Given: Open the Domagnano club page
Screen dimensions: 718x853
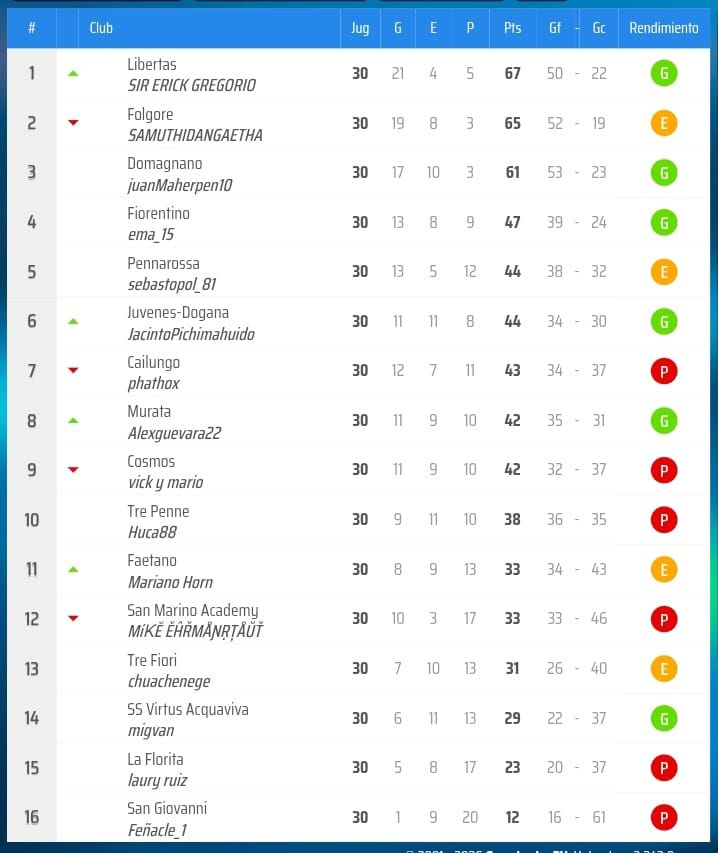Looking at the screenshot, I should [165, 163].
